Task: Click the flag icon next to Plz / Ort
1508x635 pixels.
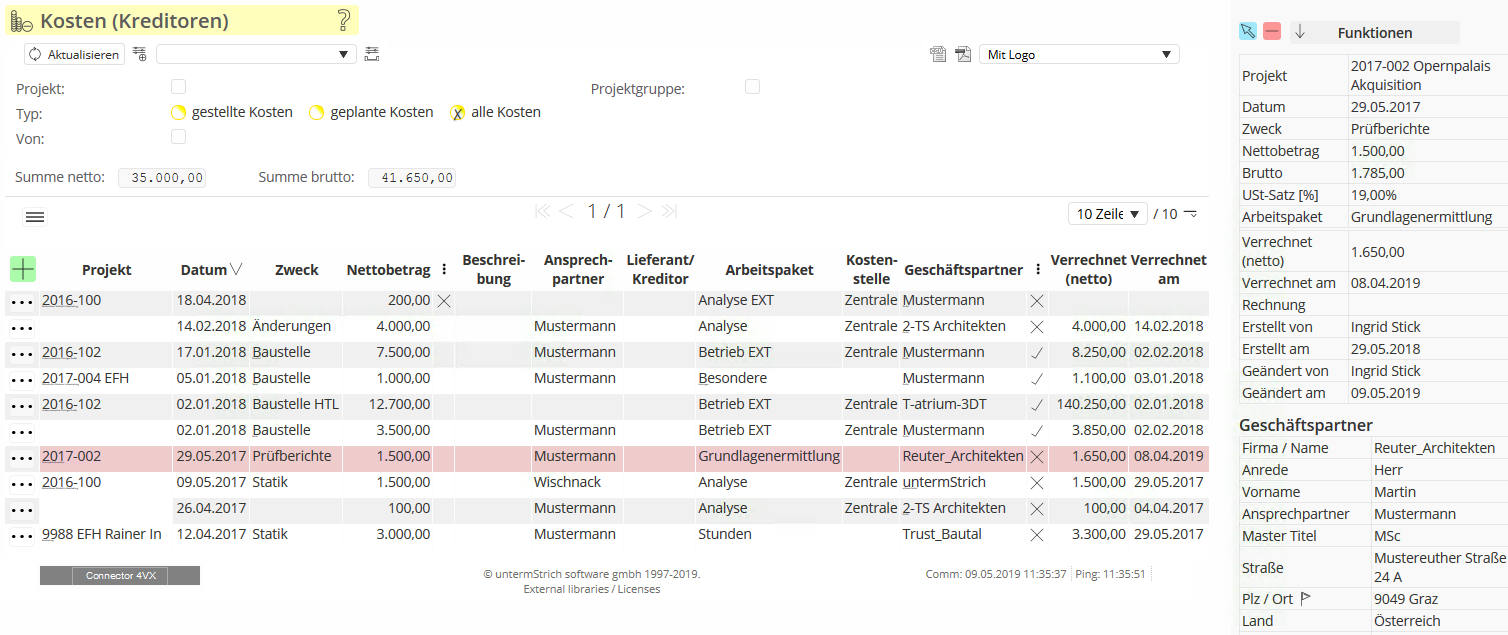Action: [x=1305, y=599]
